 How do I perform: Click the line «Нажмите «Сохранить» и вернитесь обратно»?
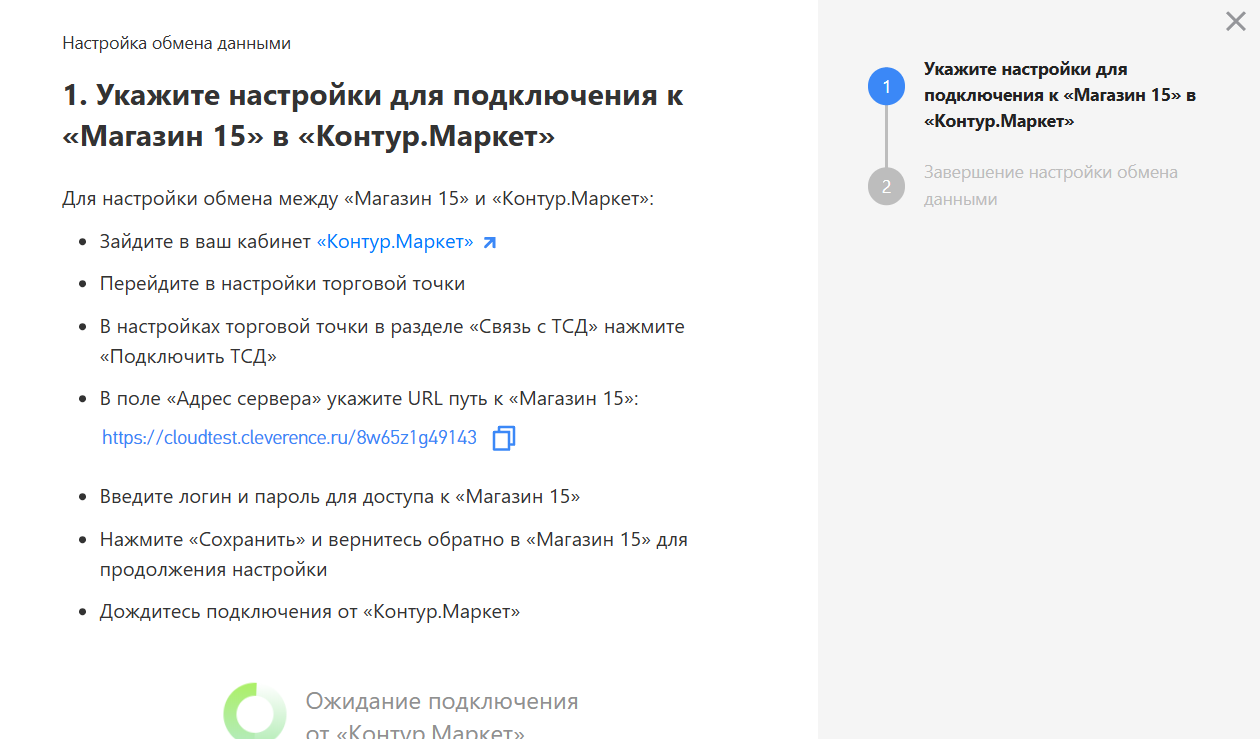394,554
